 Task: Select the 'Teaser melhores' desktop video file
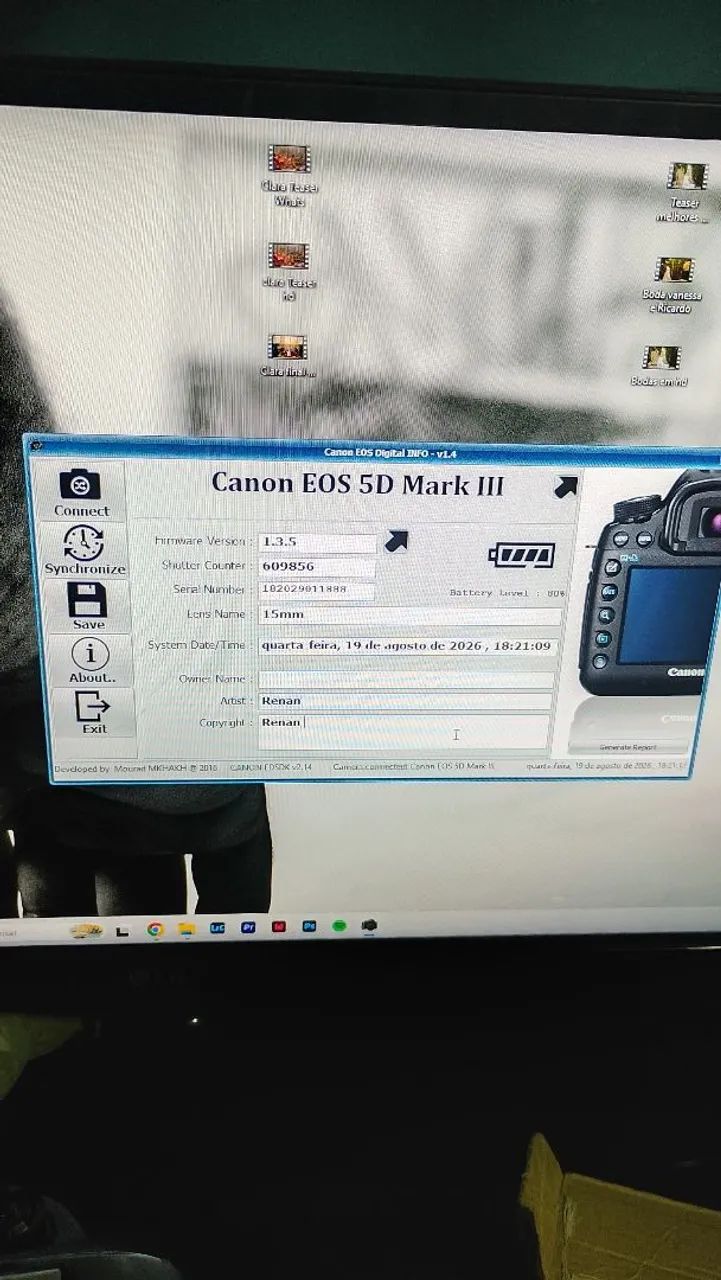685,192
